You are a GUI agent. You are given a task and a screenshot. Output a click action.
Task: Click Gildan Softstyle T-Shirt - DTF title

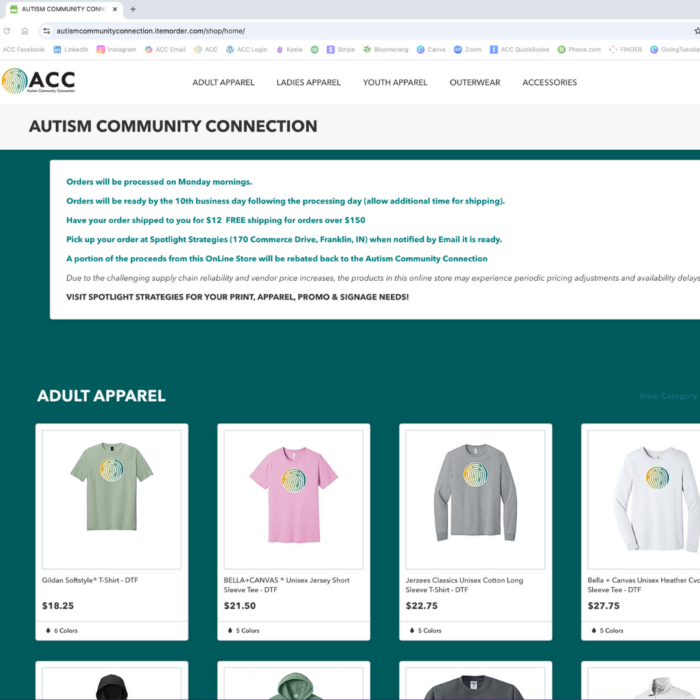coord(90,580)
